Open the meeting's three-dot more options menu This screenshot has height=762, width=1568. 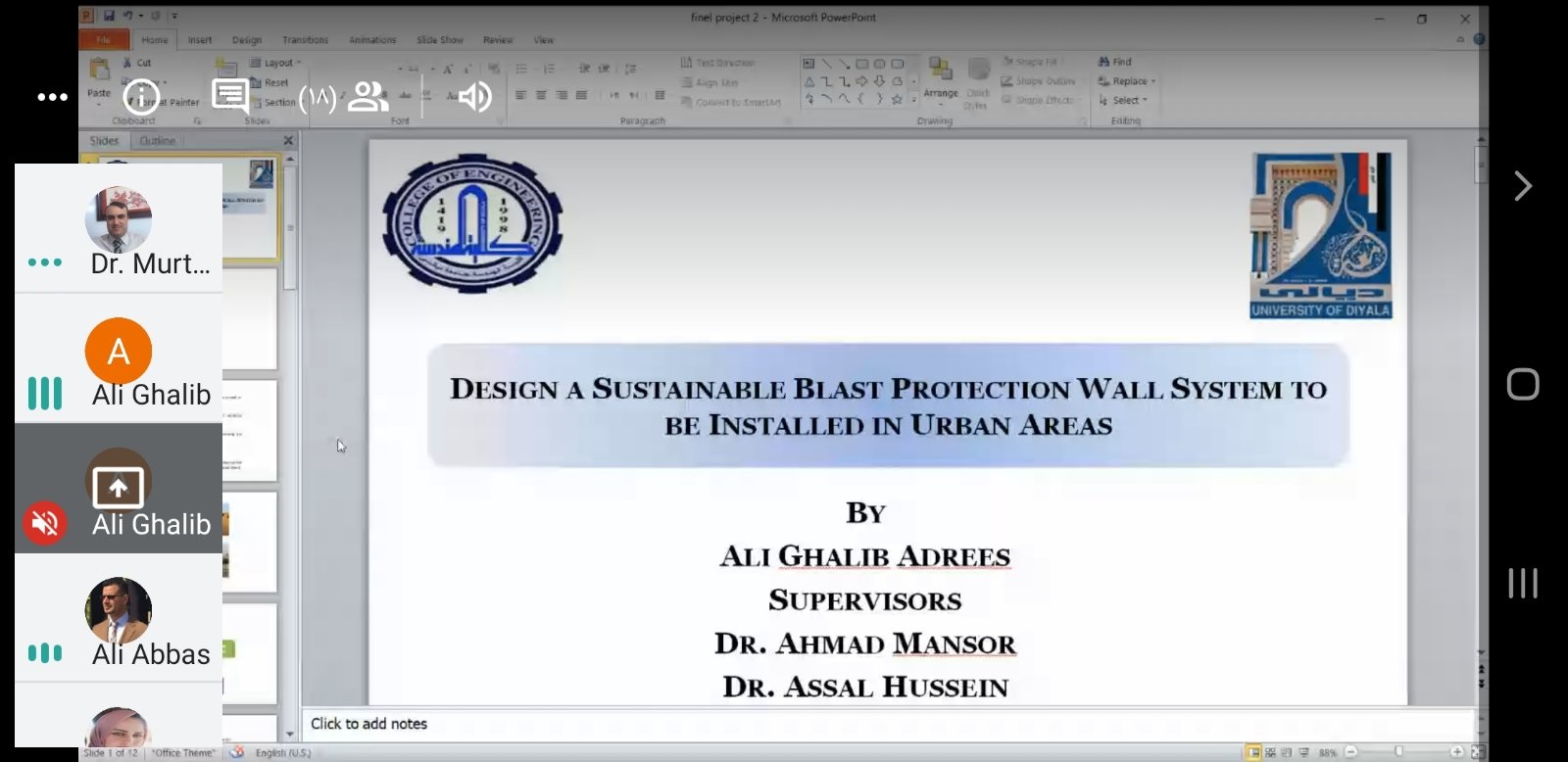pyautogui.click(x=52, y=97)
